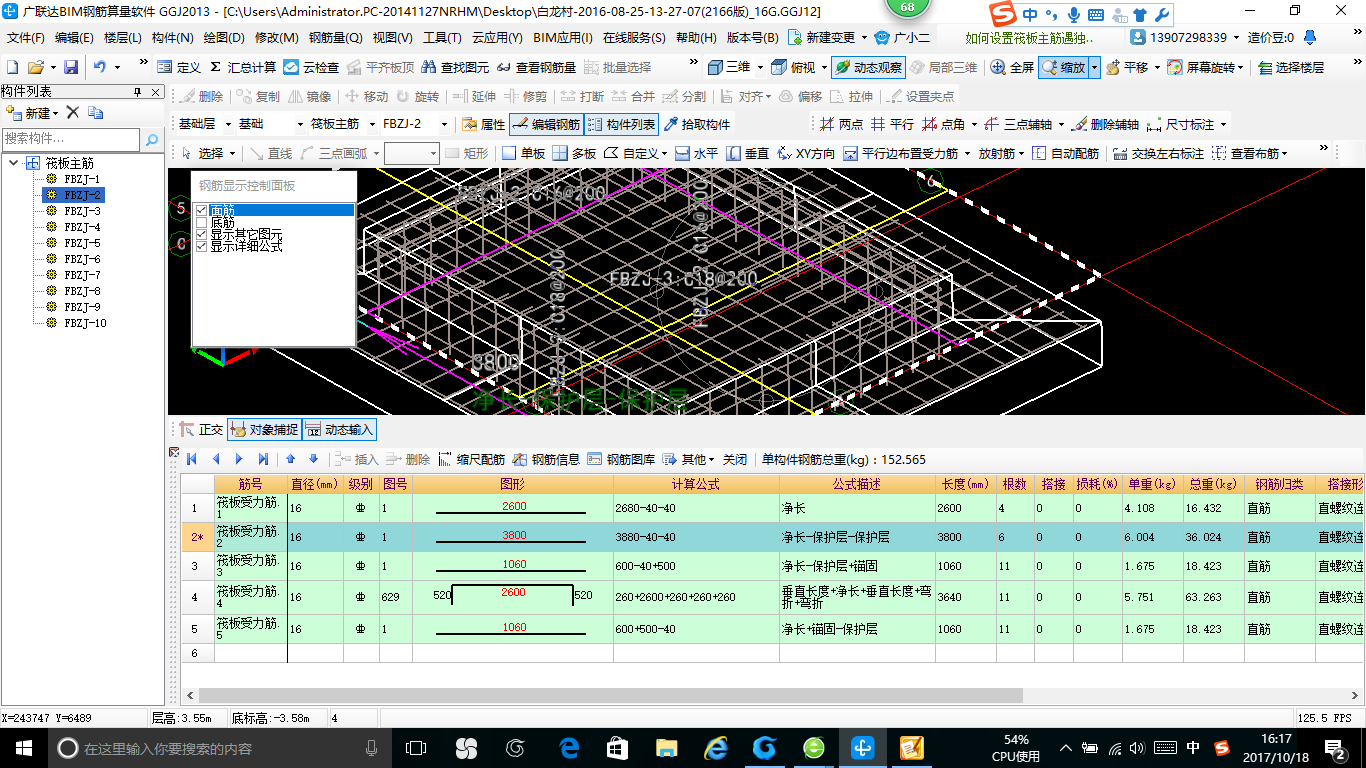The width and height of the screenshot is (1366, 768).
Task: Collapse 筏板主筋 tree node
Action: tap(14, 163)
